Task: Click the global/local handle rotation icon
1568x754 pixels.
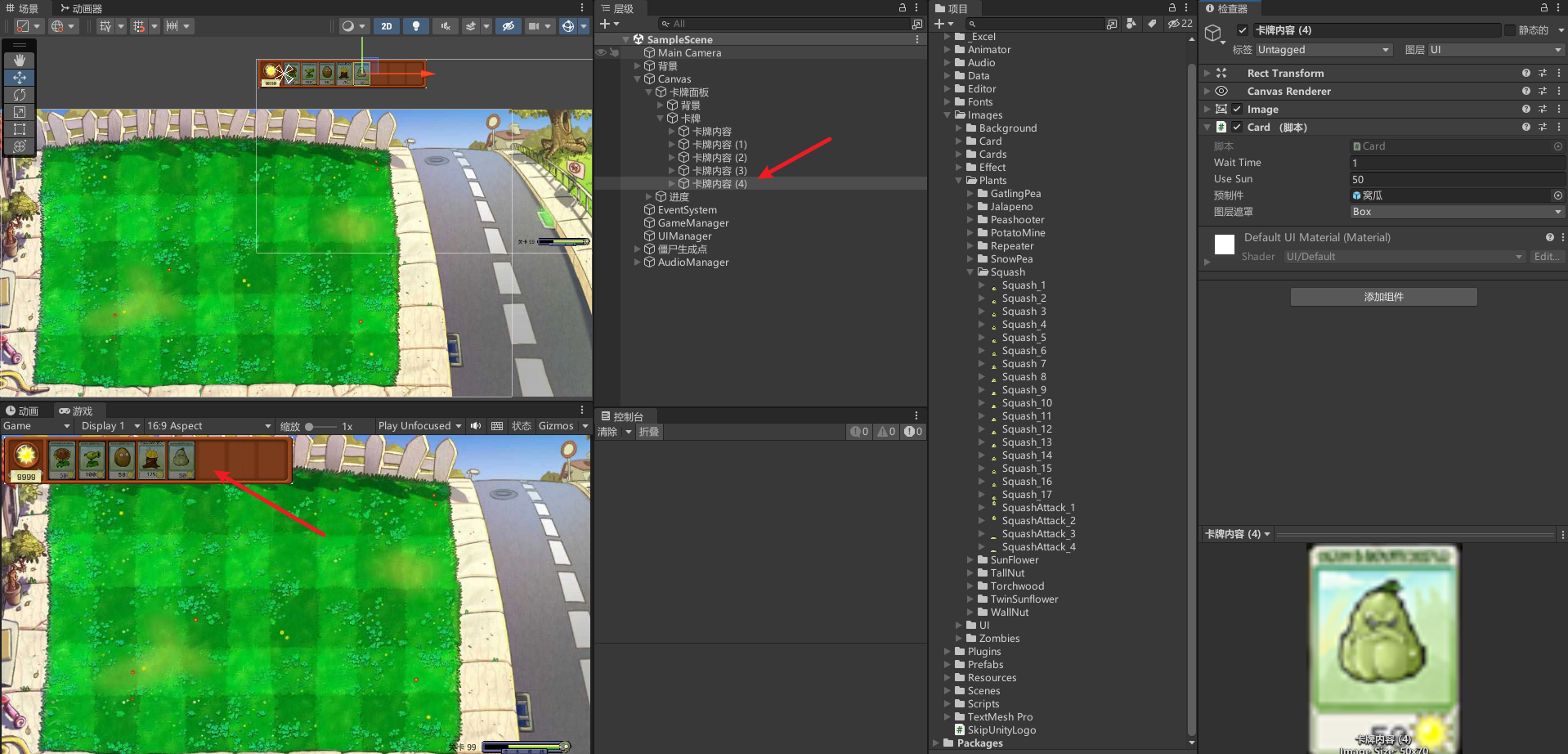Action: click(x=62, y=26)
